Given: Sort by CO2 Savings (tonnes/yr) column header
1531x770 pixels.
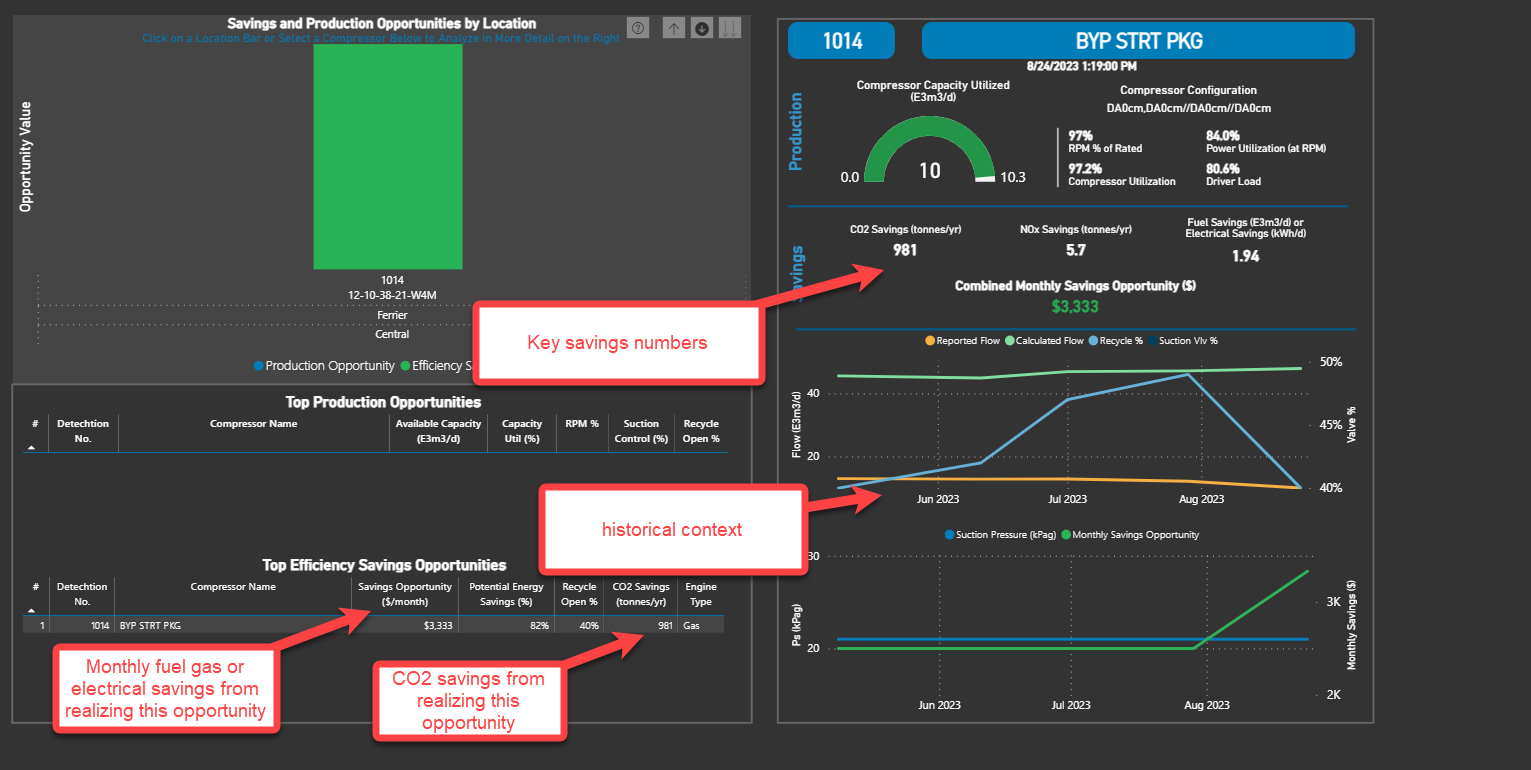Looking at the screenshot, I should [641, 594].
